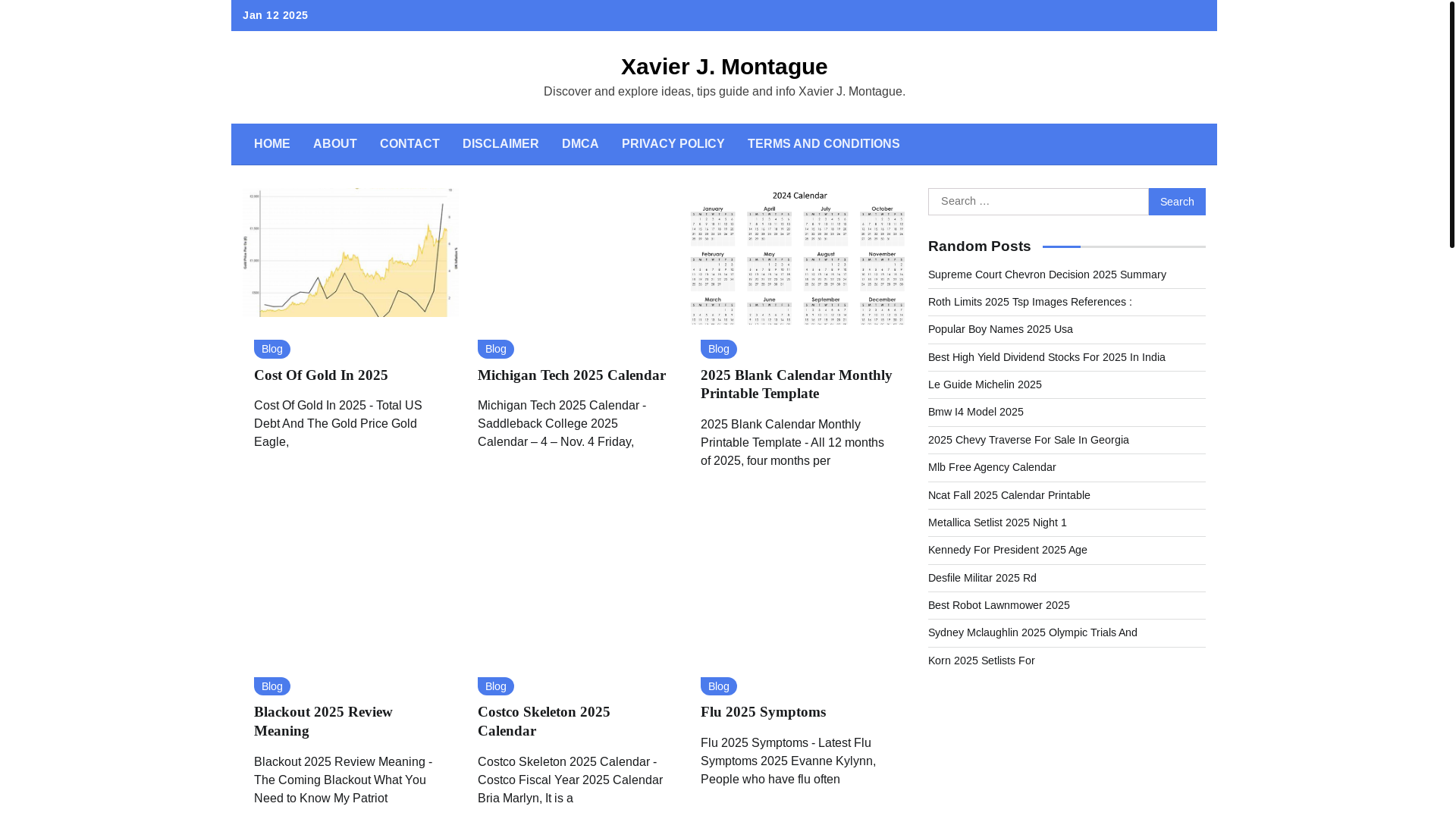
Task: Open the CONTACT page
Action: [409, 144]
